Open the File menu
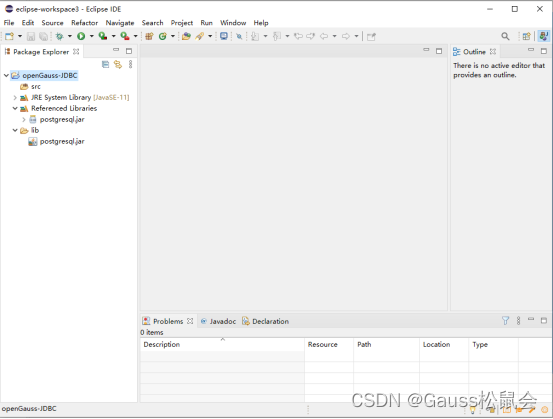 (x=9, y=23)
